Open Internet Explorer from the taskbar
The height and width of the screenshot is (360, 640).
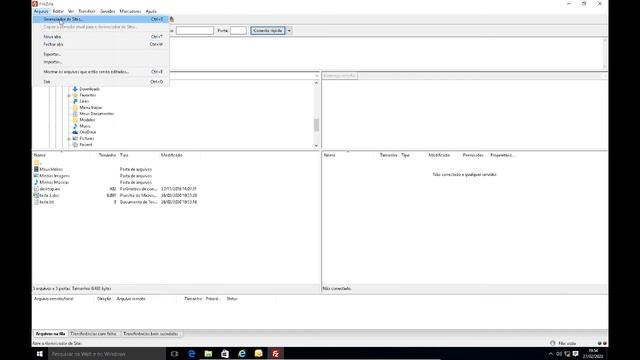coord(242,354)
